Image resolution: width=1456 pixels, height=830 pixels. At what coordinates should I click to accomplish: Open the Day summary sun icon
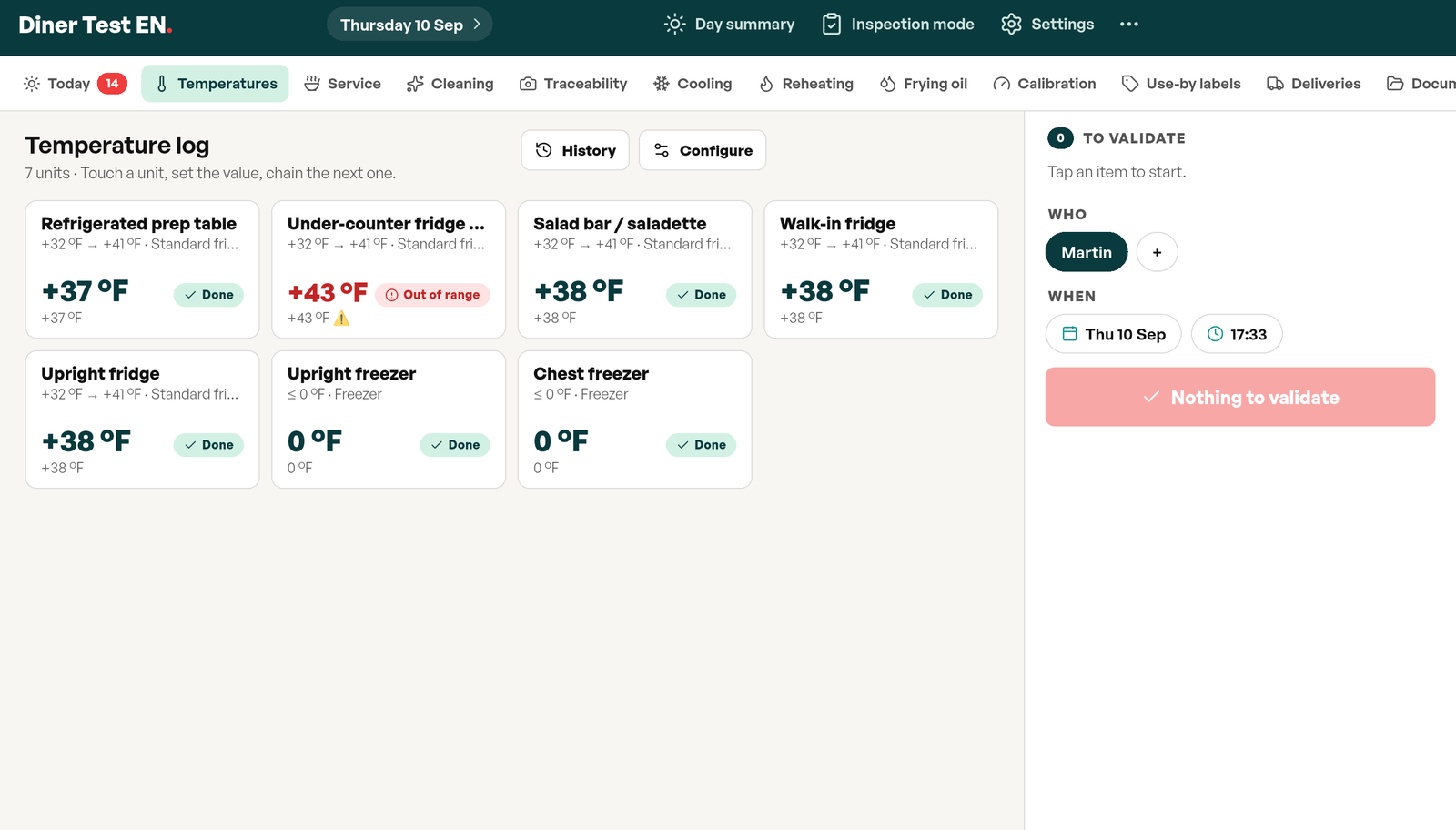tap(675, 25)
